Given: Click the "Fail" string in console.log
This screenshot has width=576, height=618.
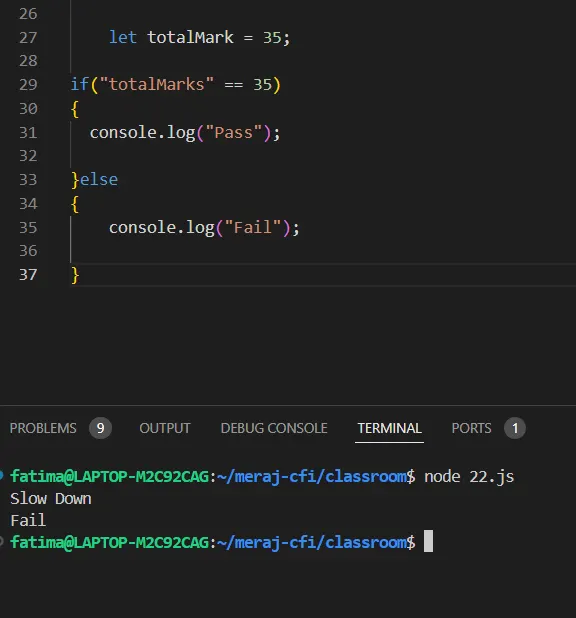Looking at the screenshot, I should [253, 228].
